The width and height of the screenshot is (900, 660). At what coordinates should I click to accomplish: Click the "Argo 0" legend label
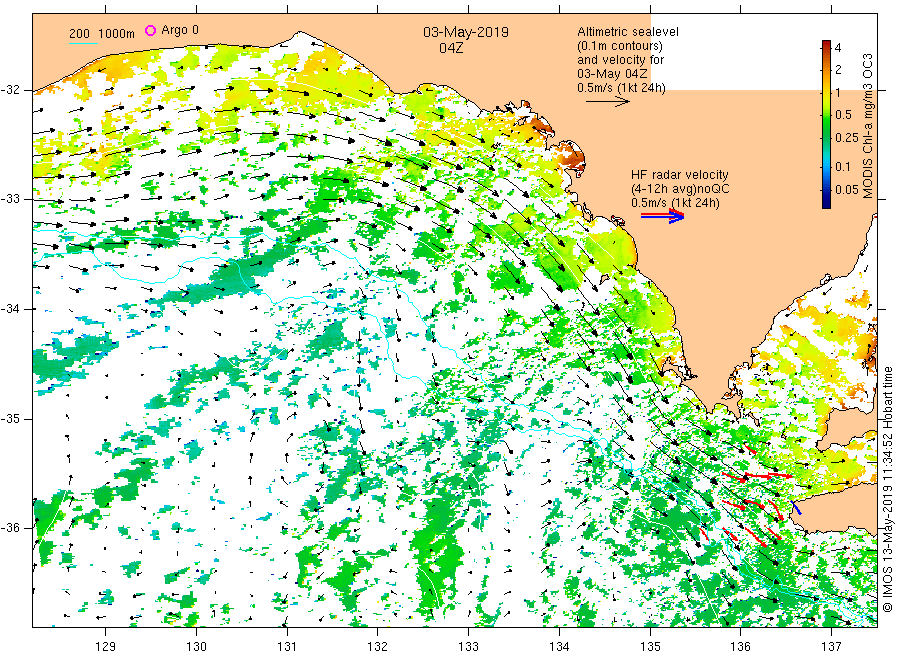(x=180, y=30)
